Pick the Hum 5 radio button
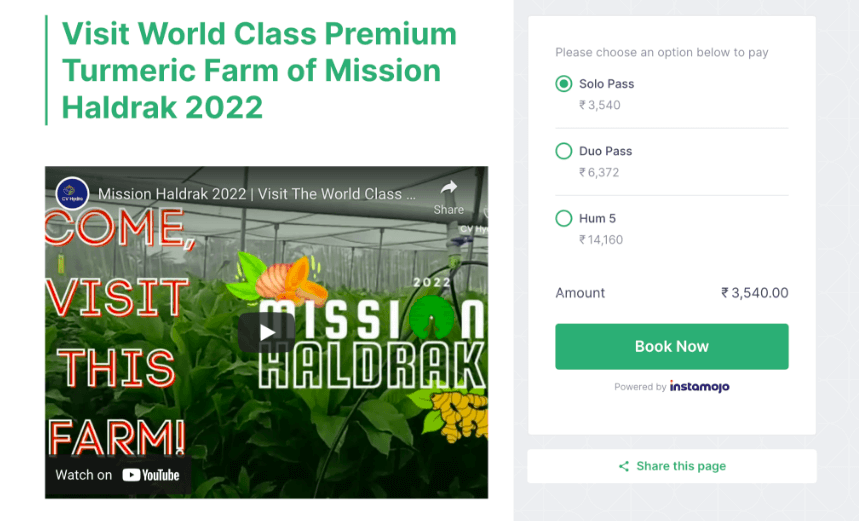This screenshot has height=521, width=859. (x=564, y=218)
